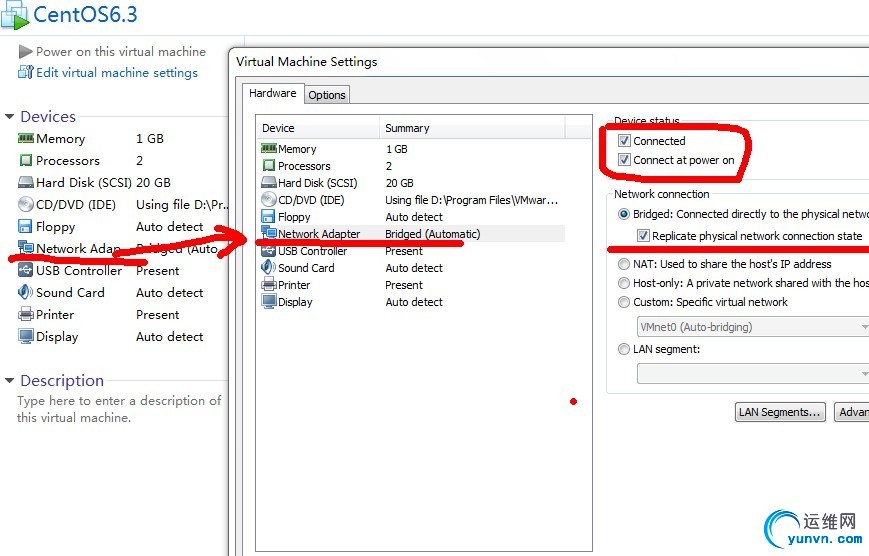Open VMnet0 (Auto-bridging) dropdown
Image resolution: width=869 pixels, height=556 pixels.
753,327
